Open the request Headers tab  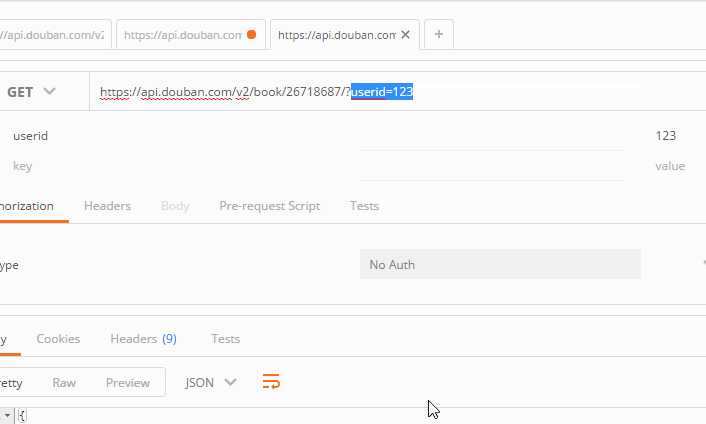[x=107, y=206]
